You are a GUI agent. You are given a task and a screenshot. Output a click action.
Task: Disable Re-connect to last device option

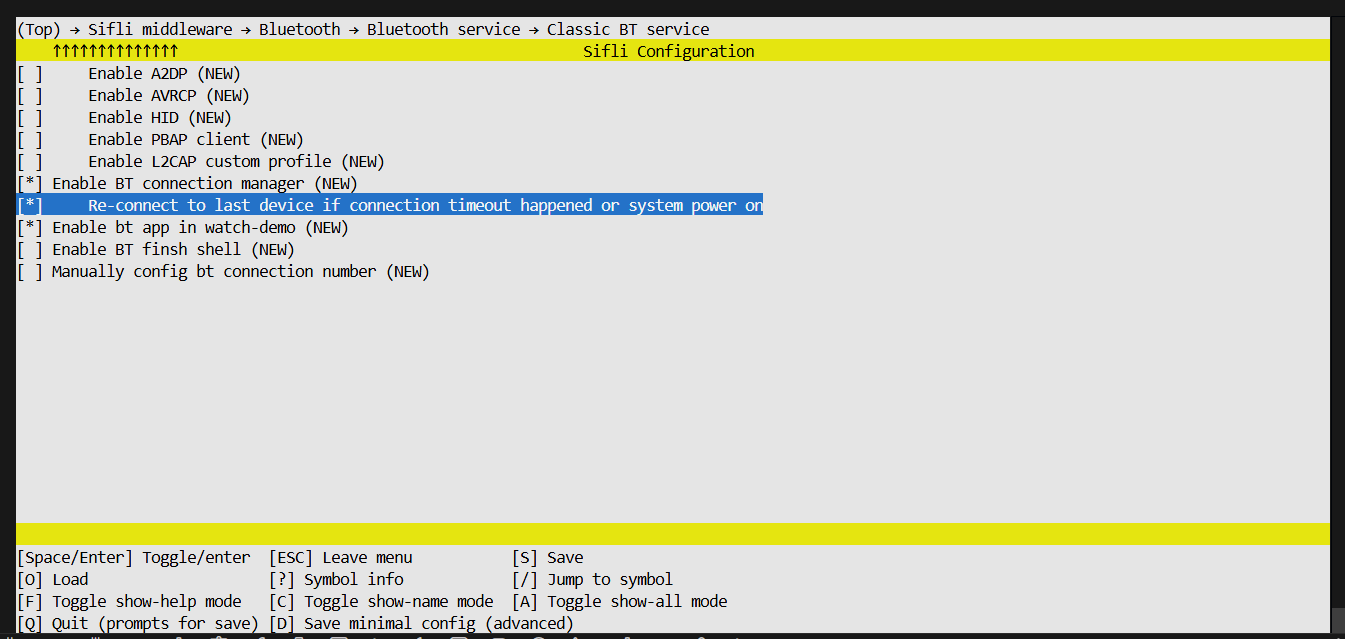click(30, 205)
